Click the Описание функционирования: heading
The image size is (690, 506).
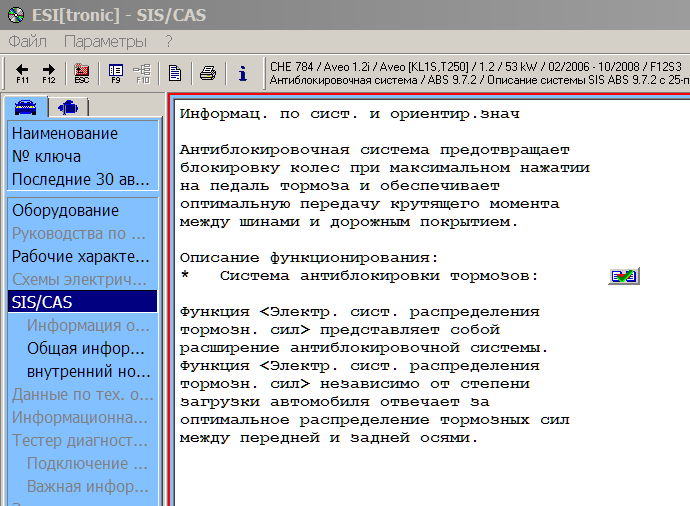[x=309, y=258]
